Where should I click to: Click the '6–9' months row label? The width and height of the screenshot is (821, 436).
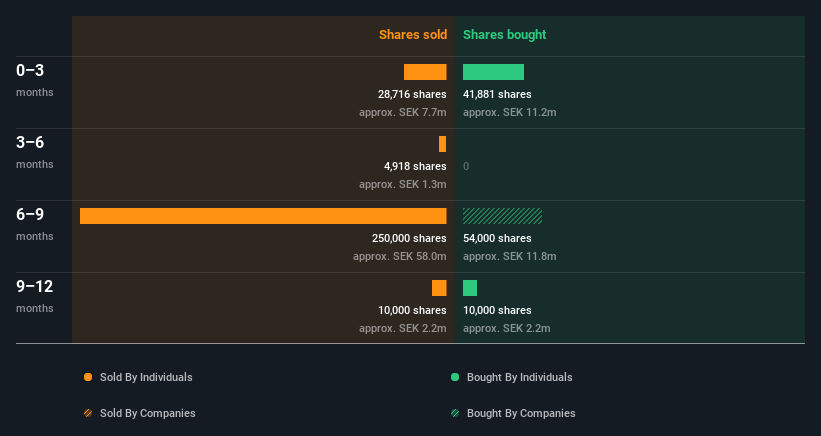[x=35, y=224]
